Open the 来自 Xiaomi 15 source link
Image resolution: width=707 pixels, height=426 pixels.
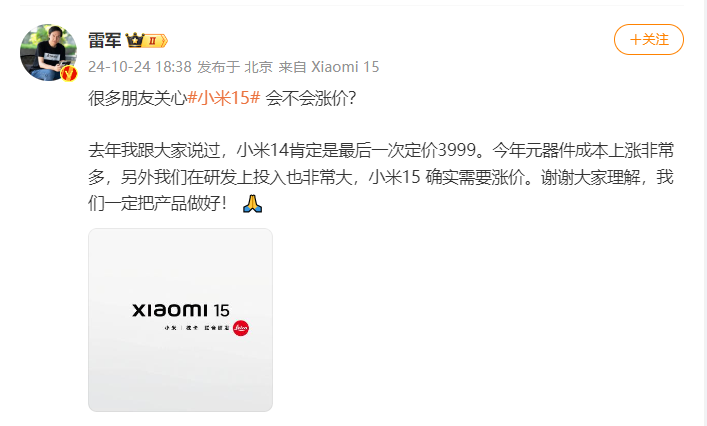(x=329, y=67)
